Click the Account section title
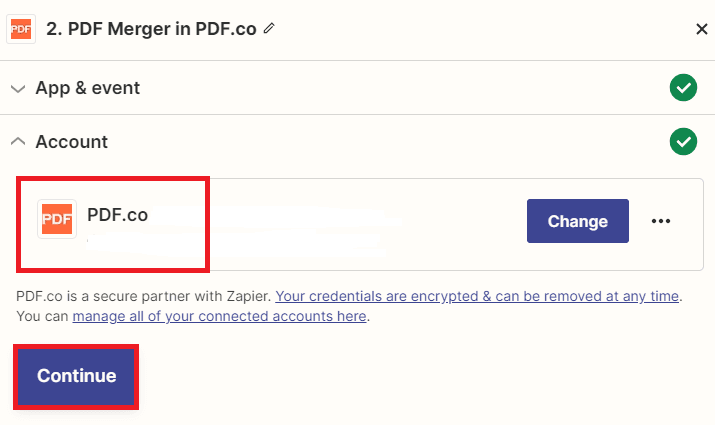Image resolution: width=715 pixels, height=425 pixels. pyautogui.click(x=72, y=142)
